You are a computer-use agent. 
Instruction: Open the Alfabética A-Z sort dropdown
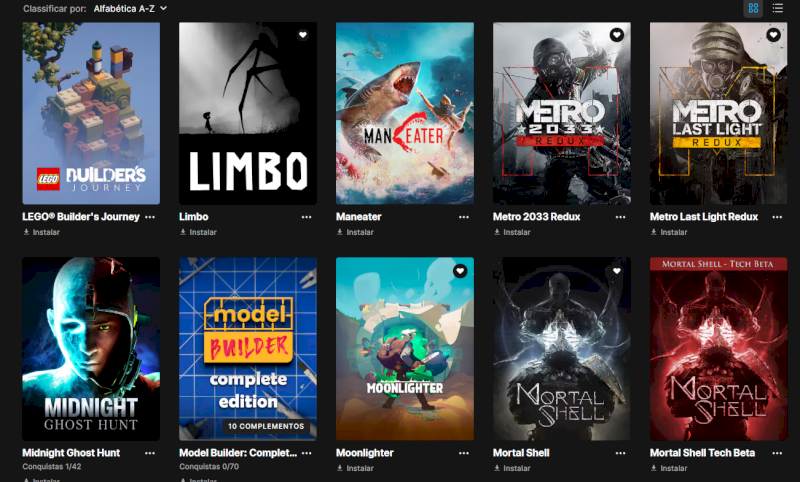[130, 9]
